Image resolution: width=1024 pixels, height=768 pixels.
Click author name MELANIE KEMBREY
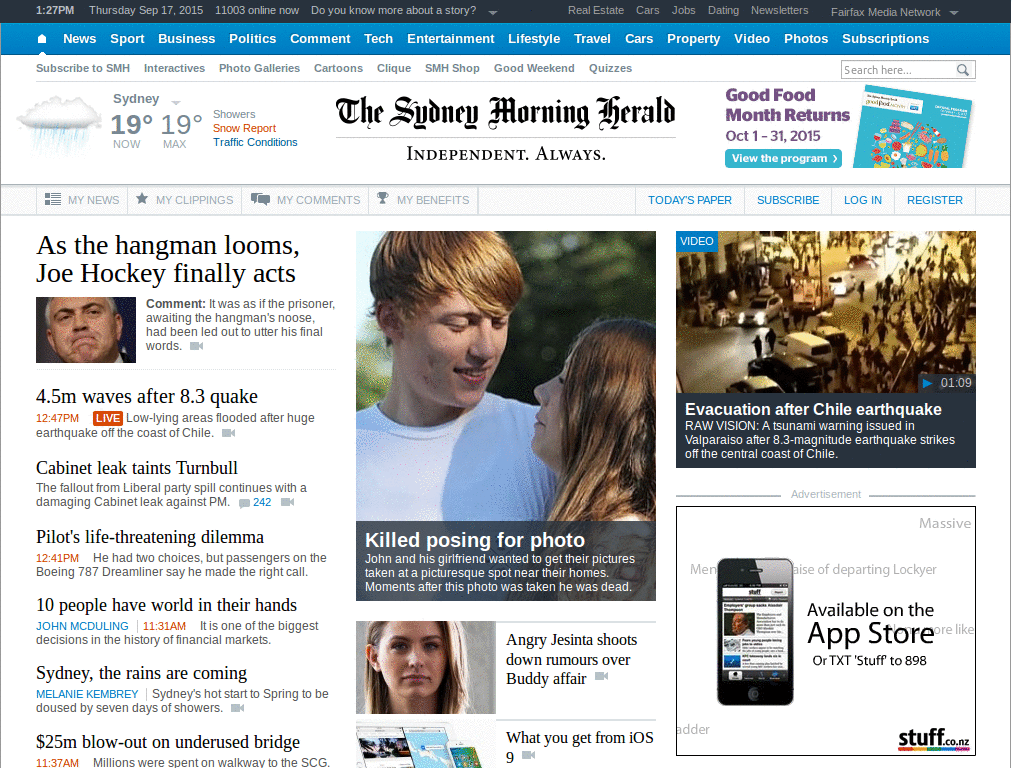tap(87, 694)
